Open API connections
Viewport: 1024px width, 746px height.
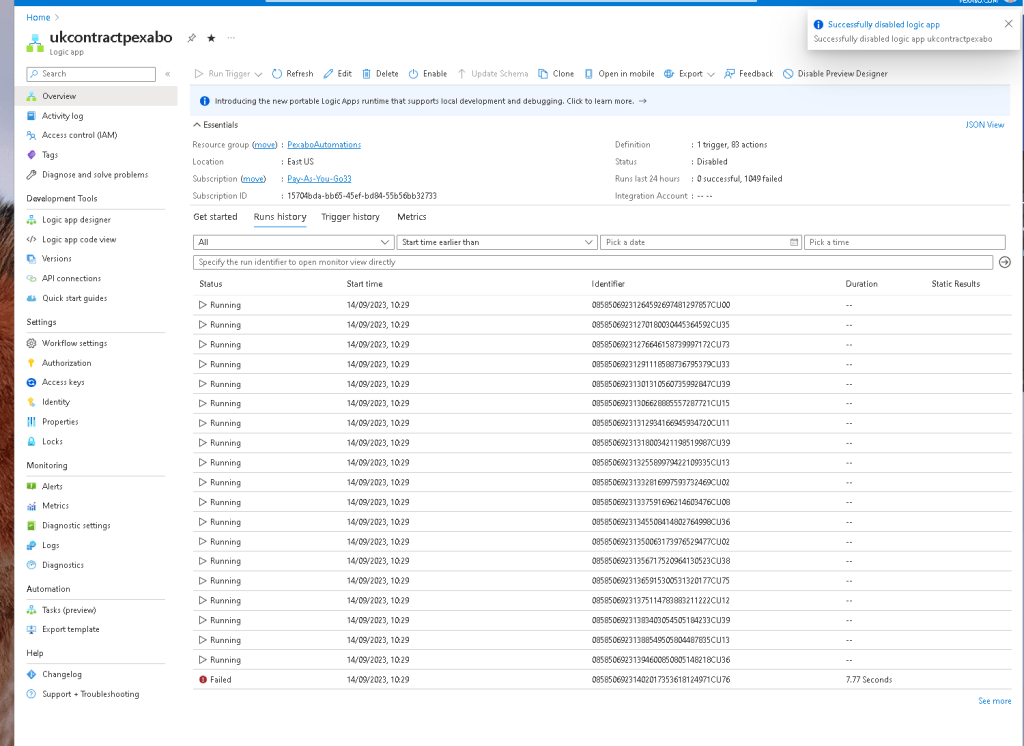pos(71,278)
